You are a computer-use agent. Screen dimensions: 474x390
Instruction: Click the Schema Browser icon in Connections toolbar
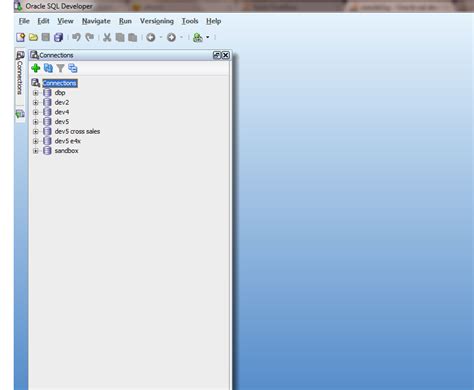(73, 68)
